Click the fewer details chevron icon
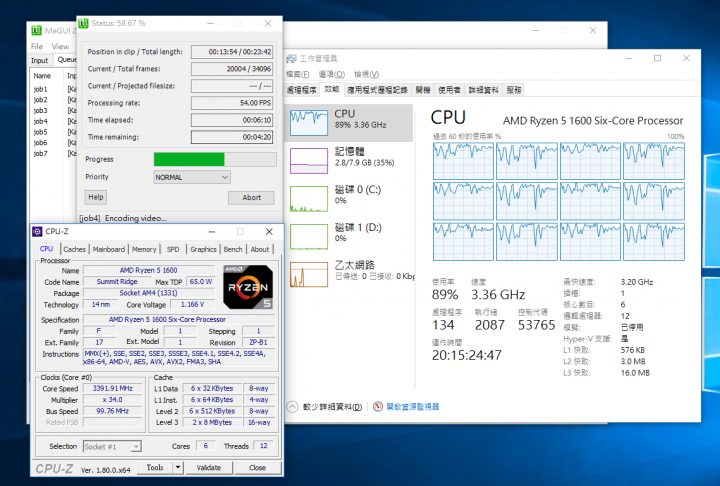 (292, 407)
